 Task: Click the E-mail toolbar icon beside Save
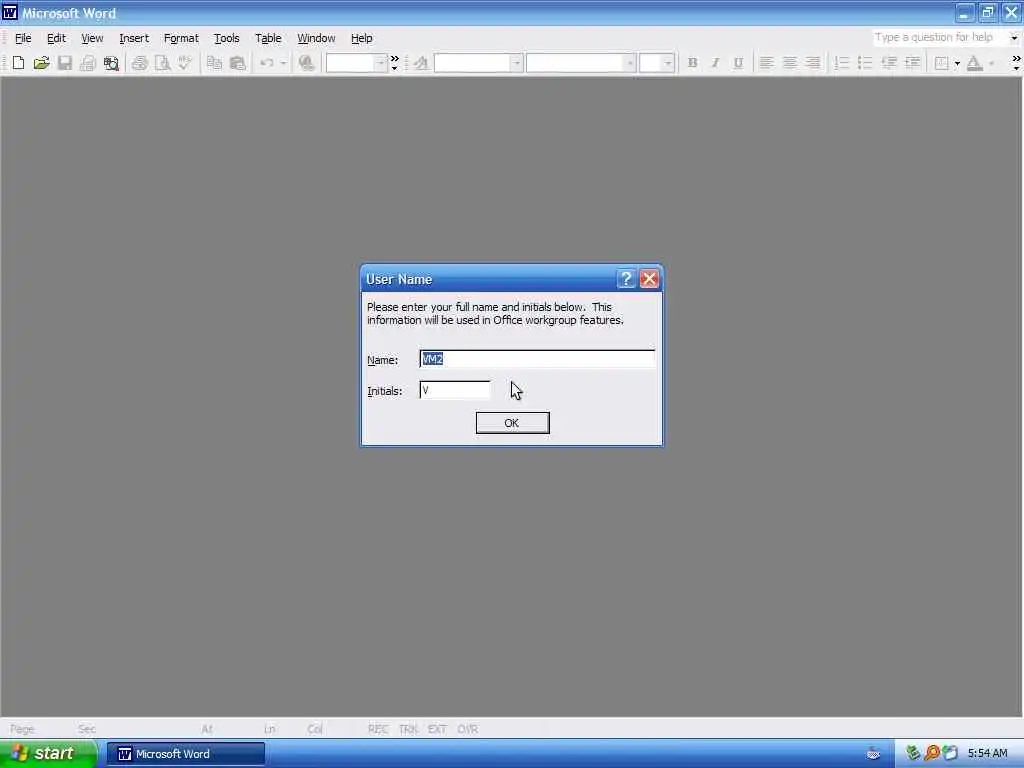point(88,63)
